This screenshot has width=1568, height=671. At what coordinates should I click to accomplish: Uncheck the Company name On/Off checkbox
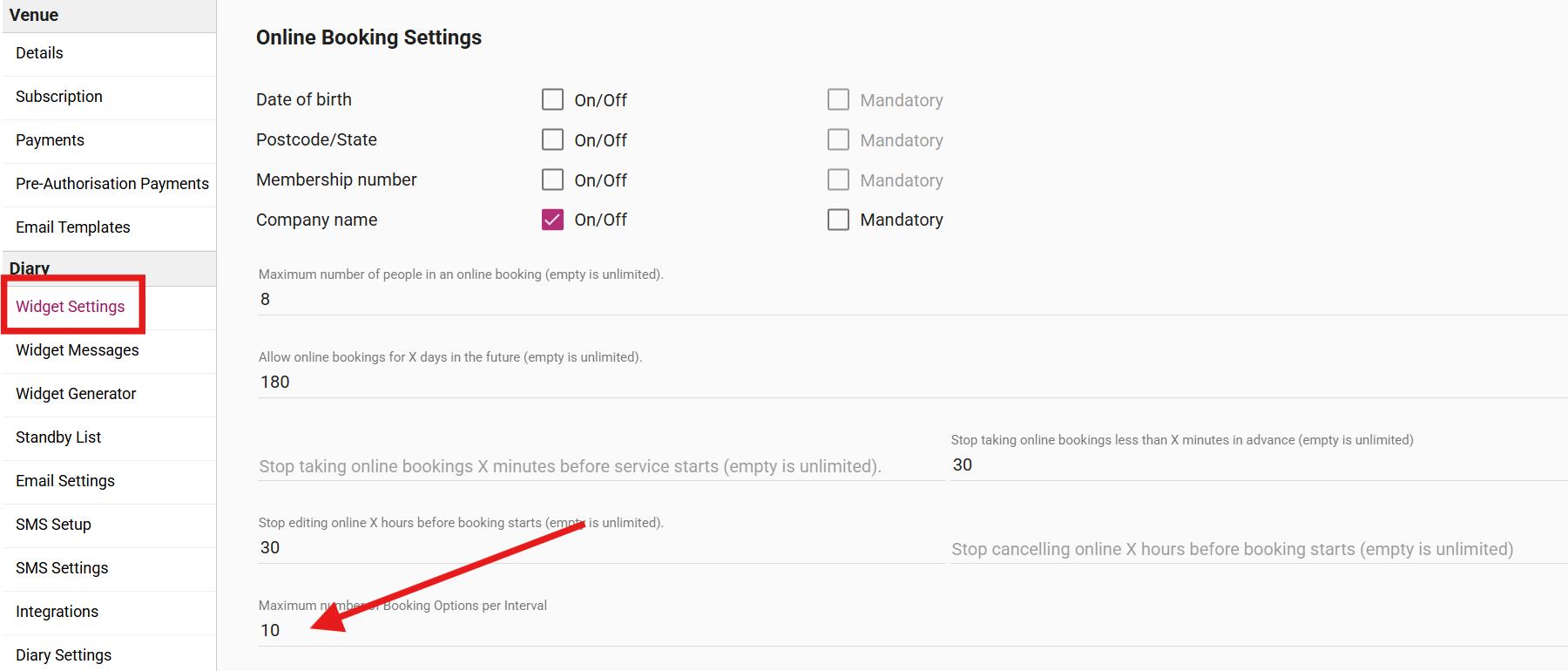pyautogui.click(x=552, y=220)
